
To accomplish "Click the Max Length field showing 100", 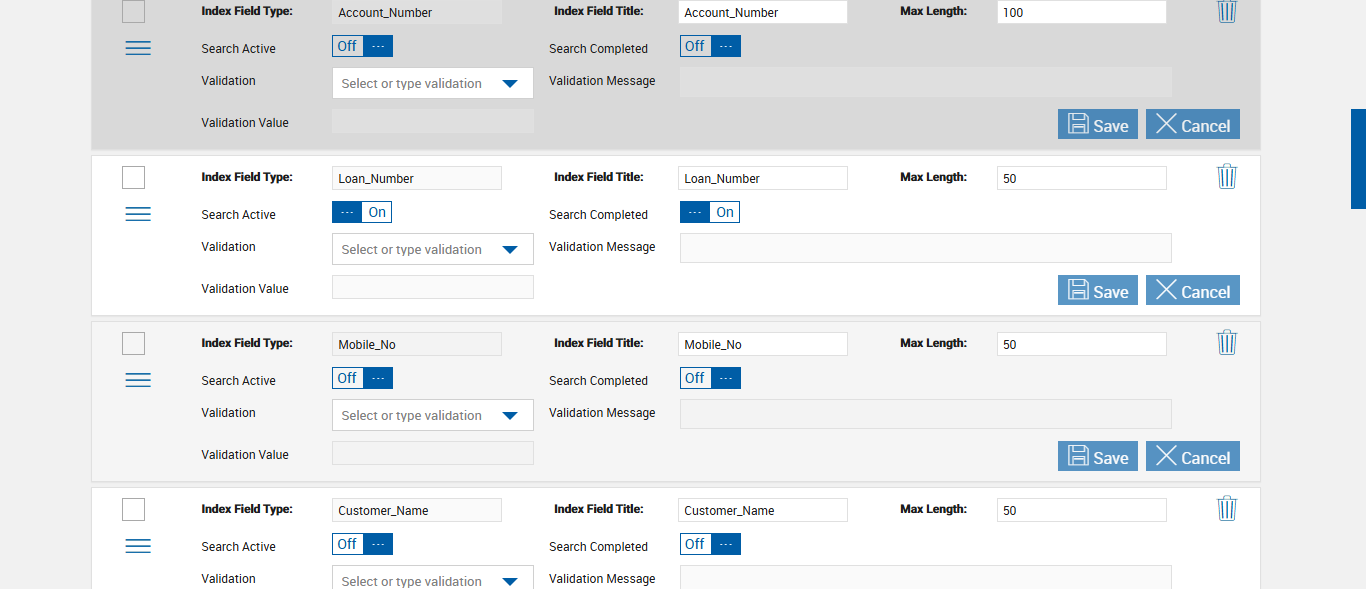I will (x=1081, y=13).
